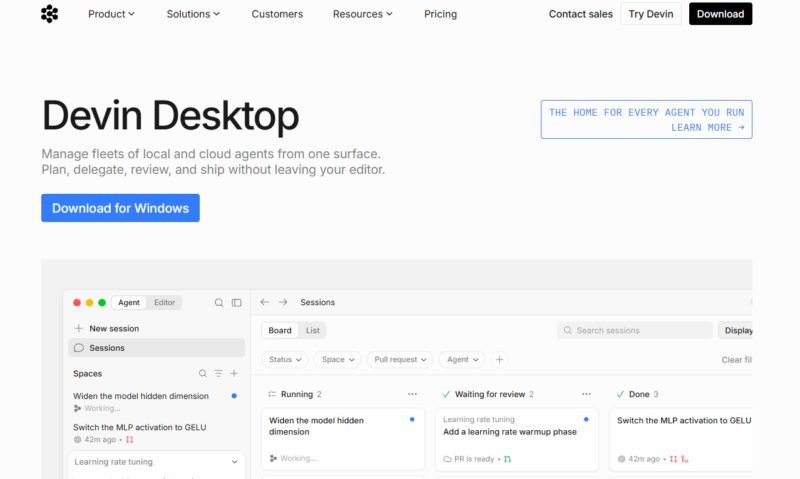Select the Board view tab
Image resolution: width=800 pixels, height=479 pixels.
280,331
